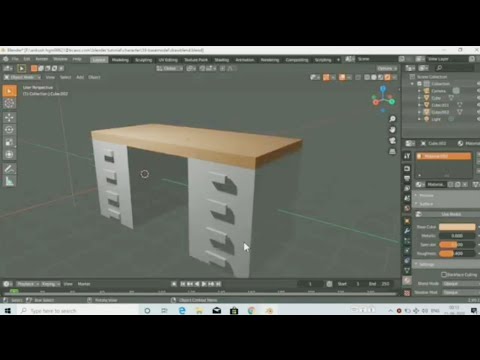Open the Edit menu

click(27, 59)
